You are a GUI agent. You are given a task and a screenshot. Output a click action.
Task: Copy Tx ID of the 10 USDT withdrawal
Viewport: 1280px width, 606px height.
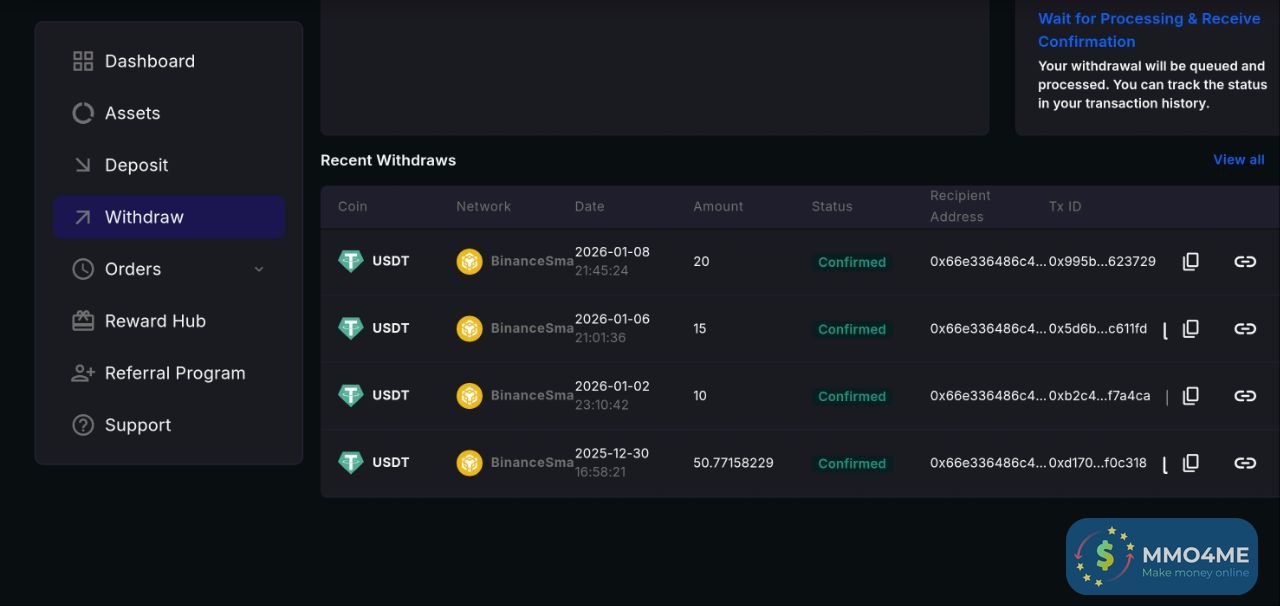coord(1190,396)
